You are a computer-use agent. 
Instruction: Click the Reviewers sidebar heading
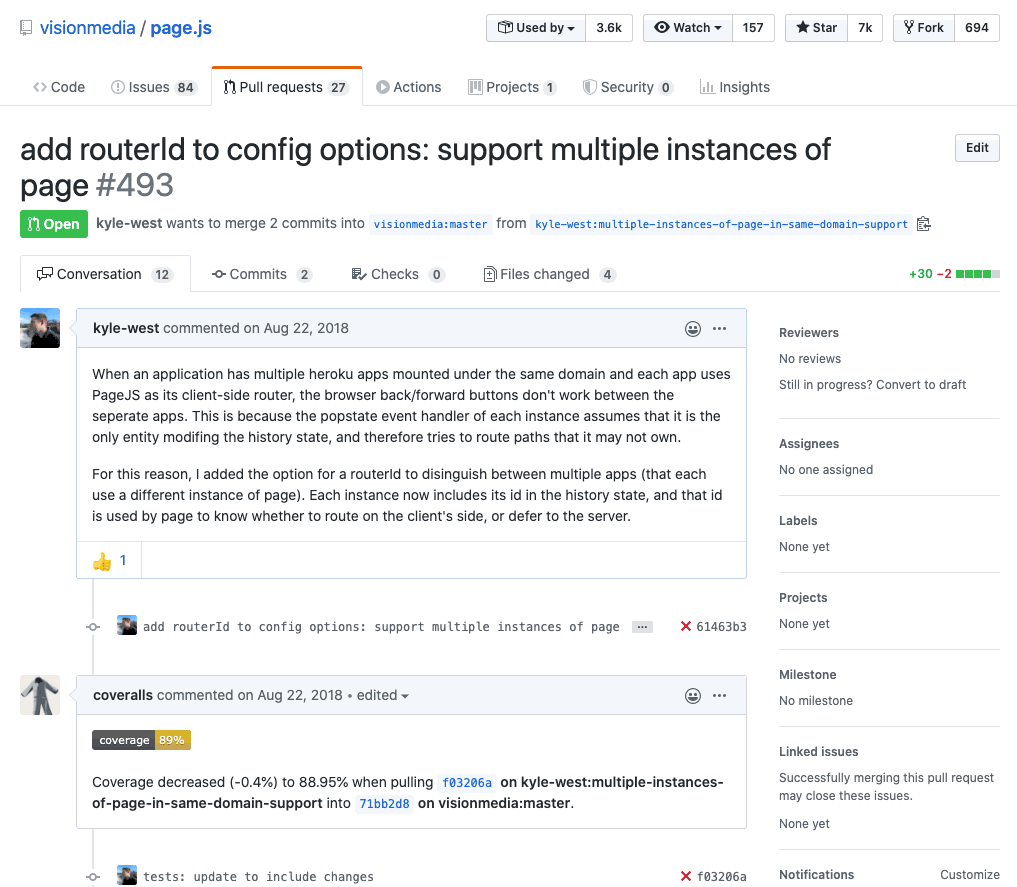(809, 333)
